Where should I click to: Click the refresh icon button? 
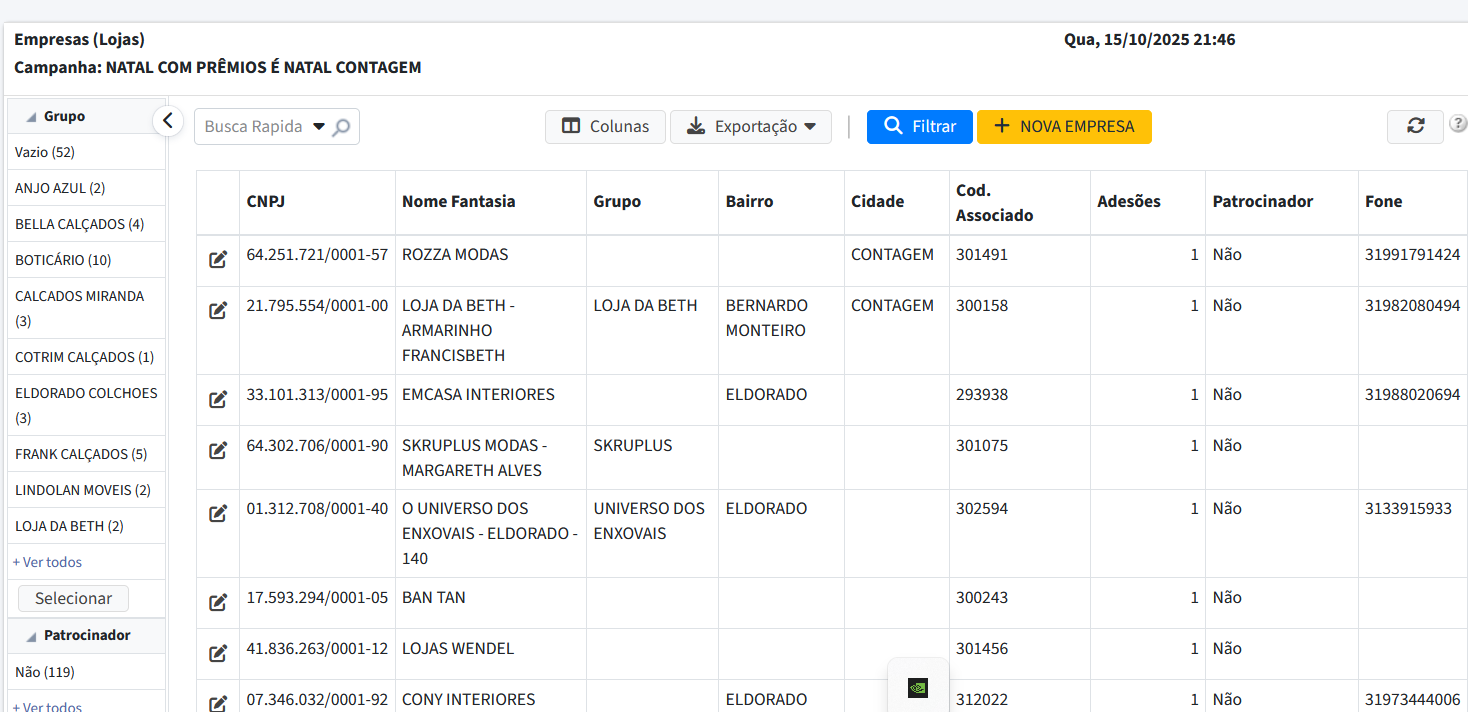pyautogui.click(x=1415, y=126)
